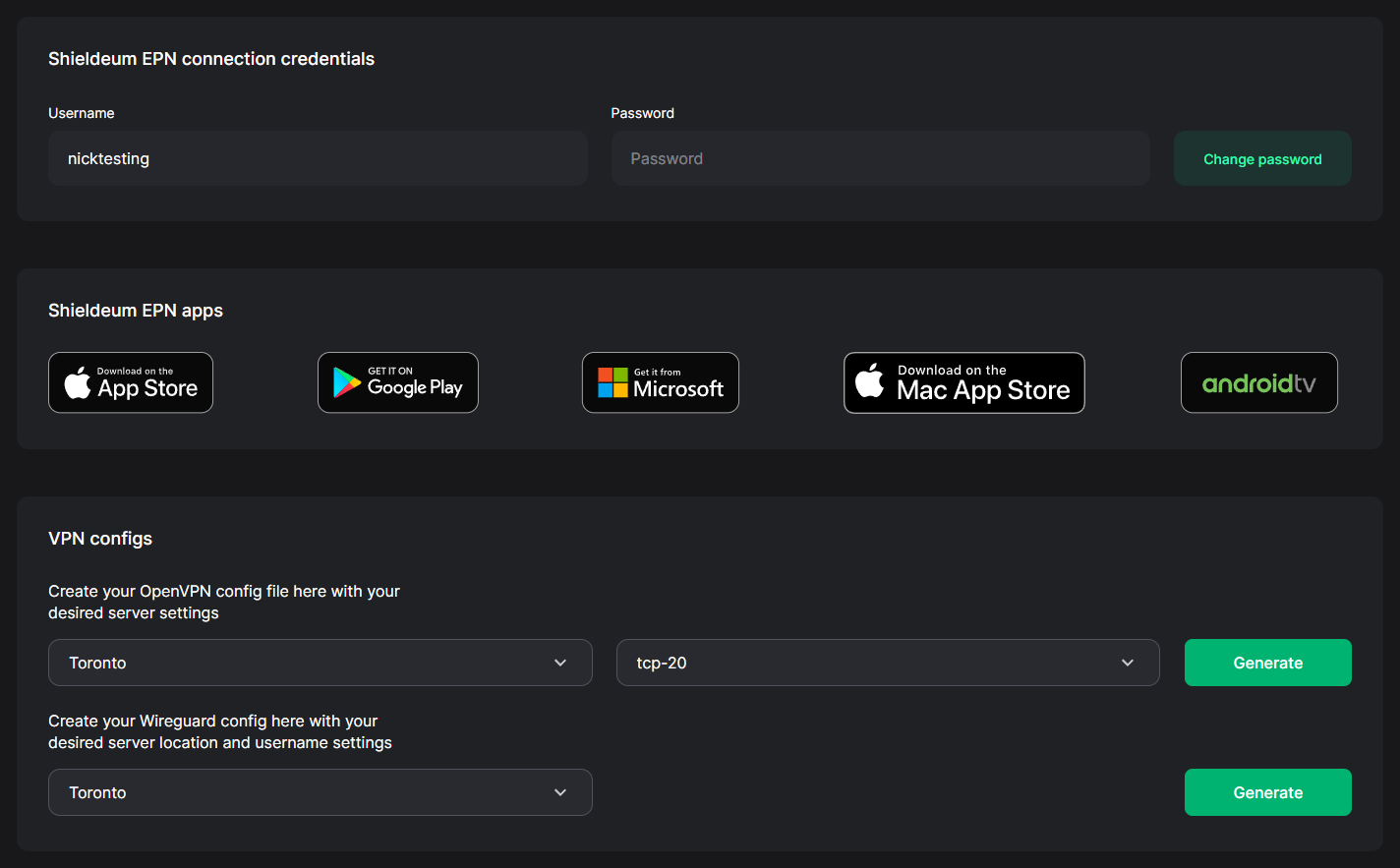This screenshot has width=1400, height=868.
Task: Generate the OpenVPN config file
Action: tap(1268, 663)
